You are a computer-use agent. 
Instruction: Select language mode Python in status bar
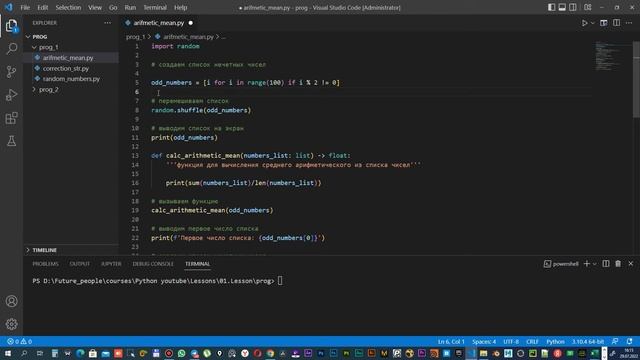(x=555, y=341)
